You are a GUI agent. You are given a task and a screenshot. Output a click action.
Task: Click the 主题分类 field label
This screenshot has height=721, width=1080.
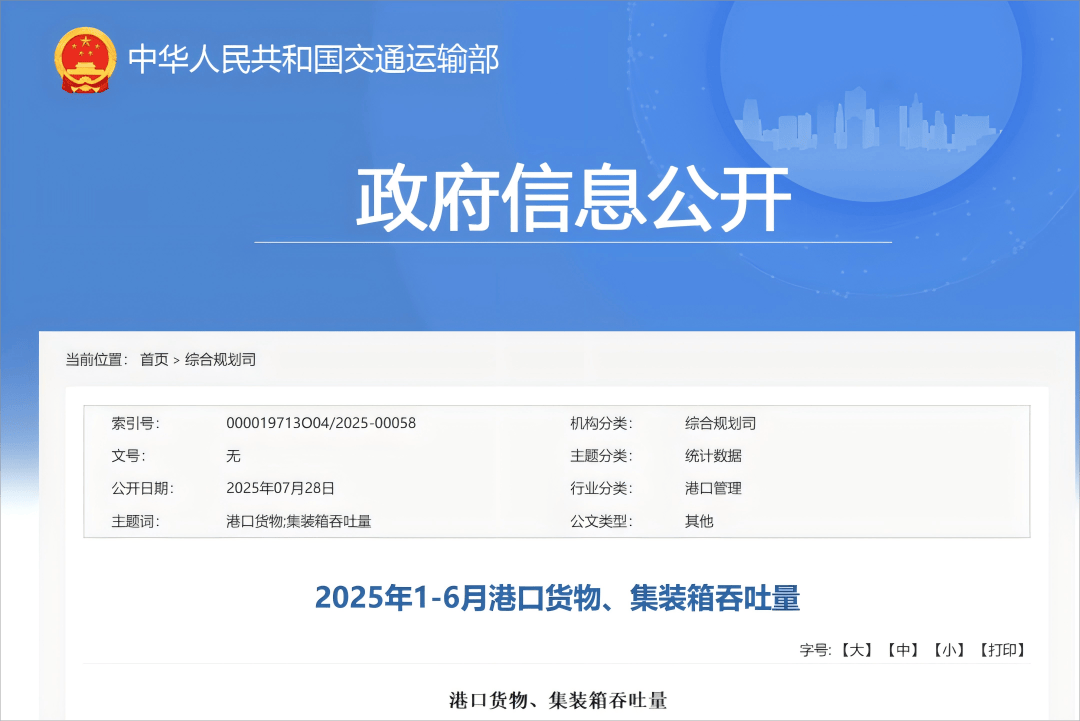pyautogui.click(x=601, y=456)
